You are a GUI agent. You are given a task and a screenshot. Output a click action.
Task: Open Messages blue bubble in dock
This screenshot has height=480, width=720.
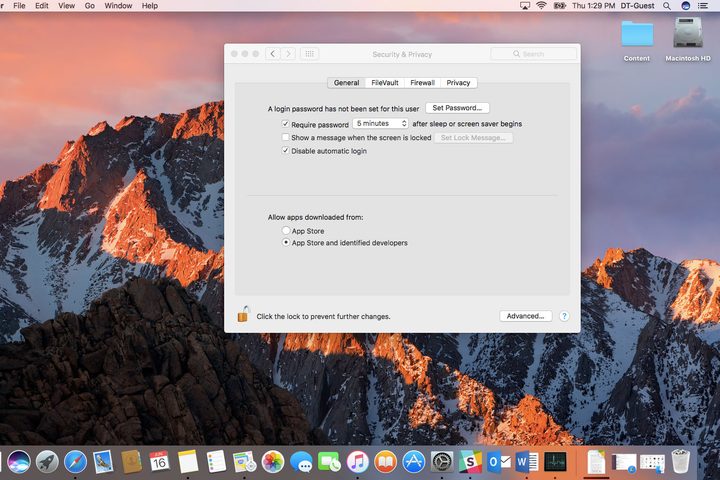tap(301, 462)
